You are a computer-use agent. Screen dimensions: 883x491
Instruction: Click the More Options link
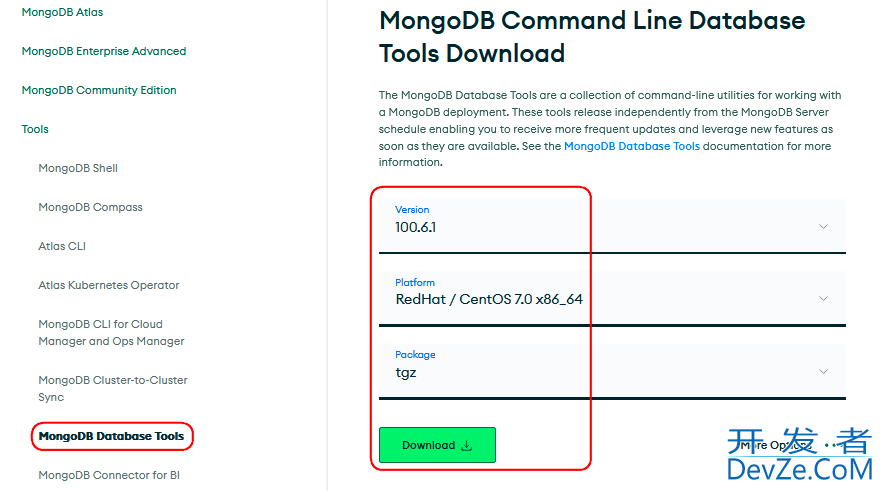tap(768, 445)
